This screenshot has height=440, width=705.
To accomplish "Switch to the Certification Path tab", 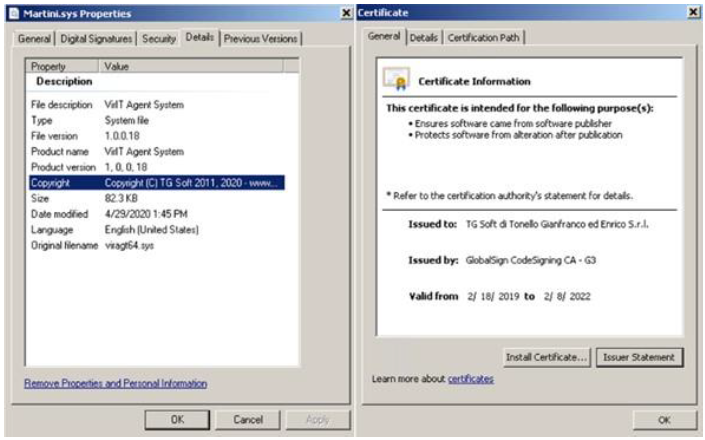I will [484, 38].
